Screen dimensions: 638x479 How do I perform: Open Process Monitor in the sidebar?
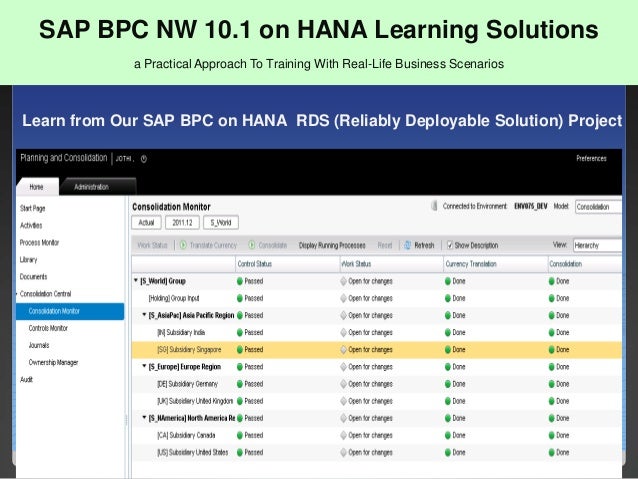click(x=39, y=243)
